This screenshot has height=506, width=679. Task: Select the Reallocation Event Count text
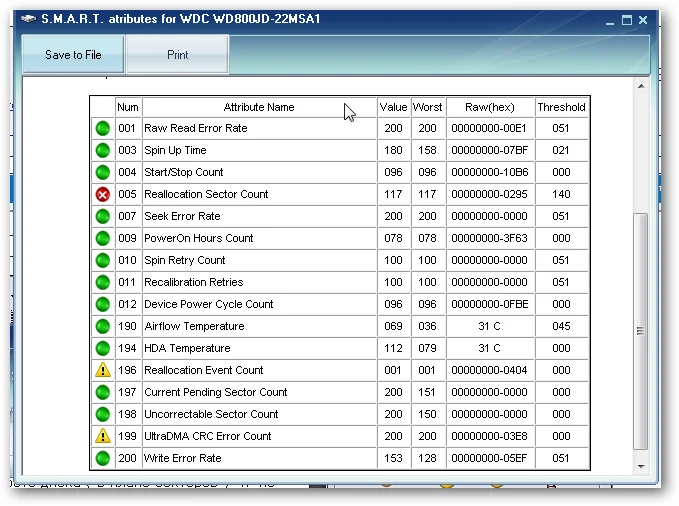coord(204,370)
